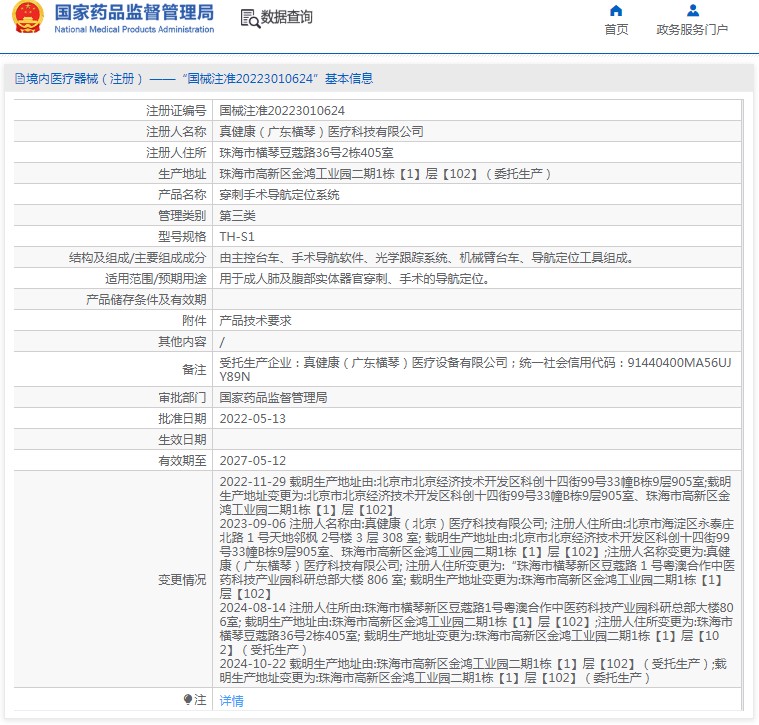Select registrant name 真健康（广东横琴）医疗科技有限公司
This screenshot has width=759, height=725.
point(321,132)
